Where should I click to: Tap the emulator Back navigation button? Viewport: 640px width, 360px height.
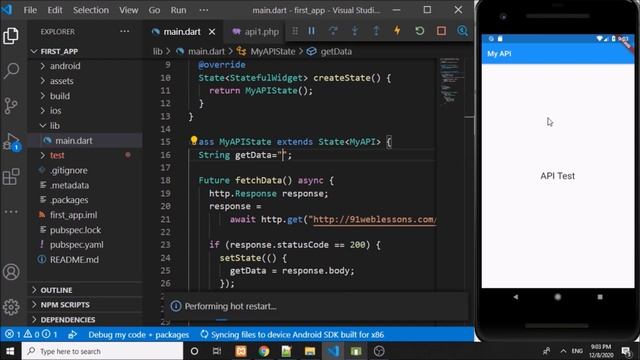pyautogui.click(x=516, y=297)
